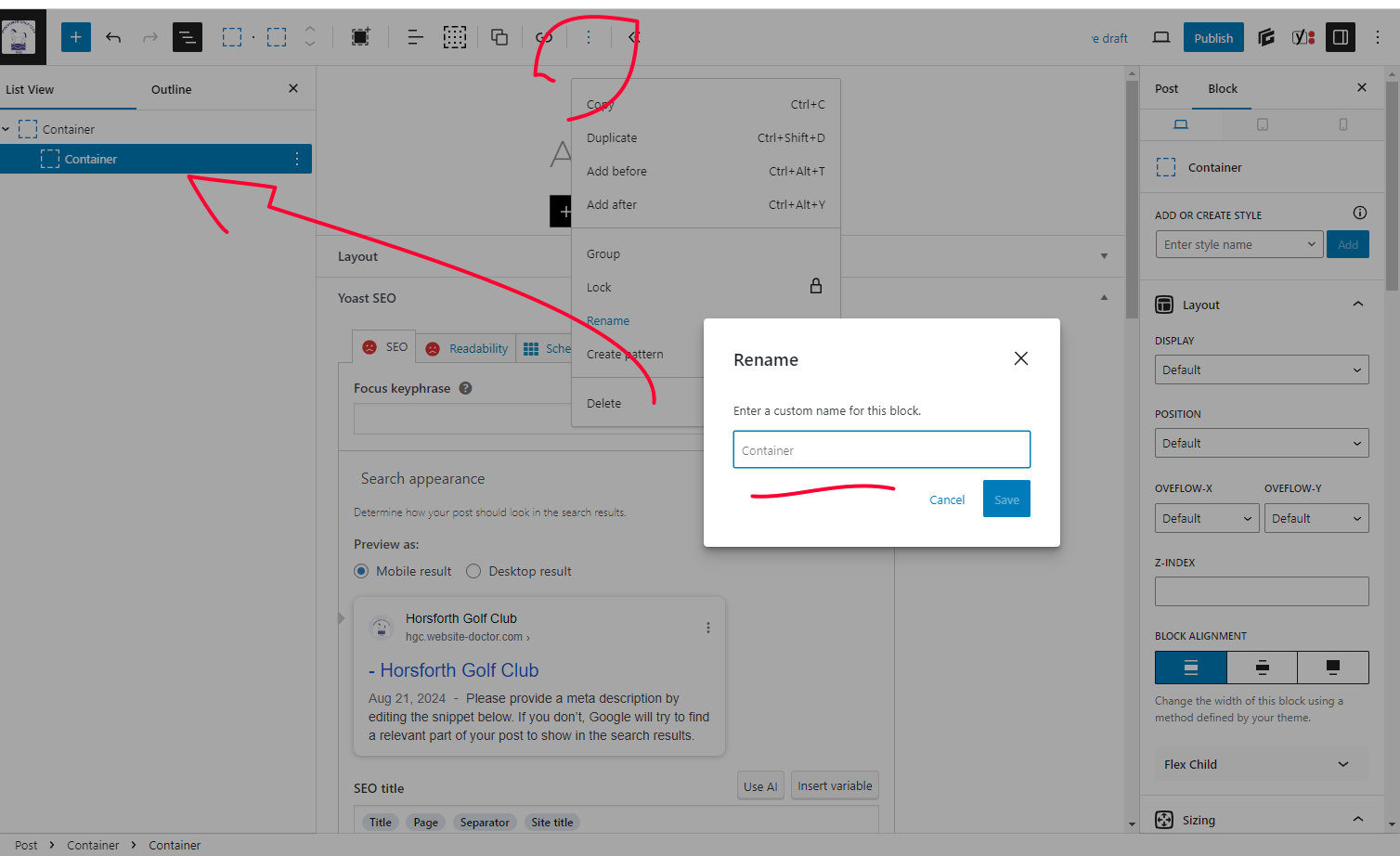
Task: Click the custom block name text field
Action: click(881, 450)
